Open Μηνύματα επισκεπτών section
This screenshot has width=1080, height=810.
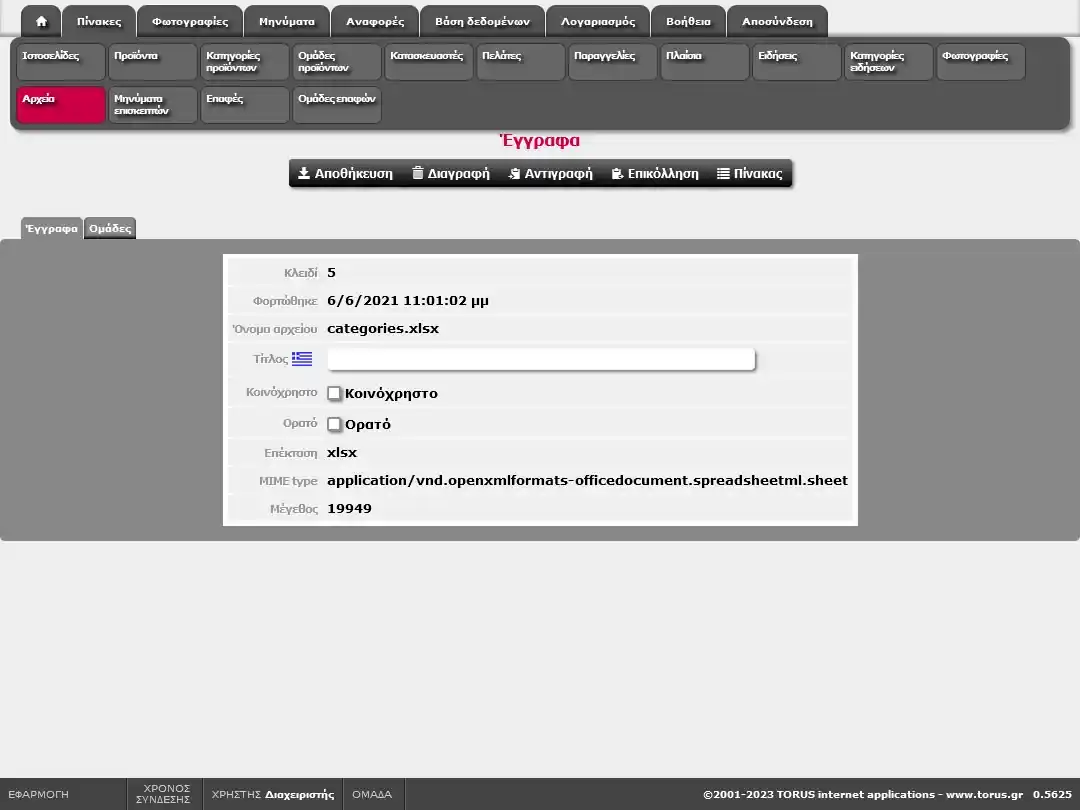(x=153, y=105)
